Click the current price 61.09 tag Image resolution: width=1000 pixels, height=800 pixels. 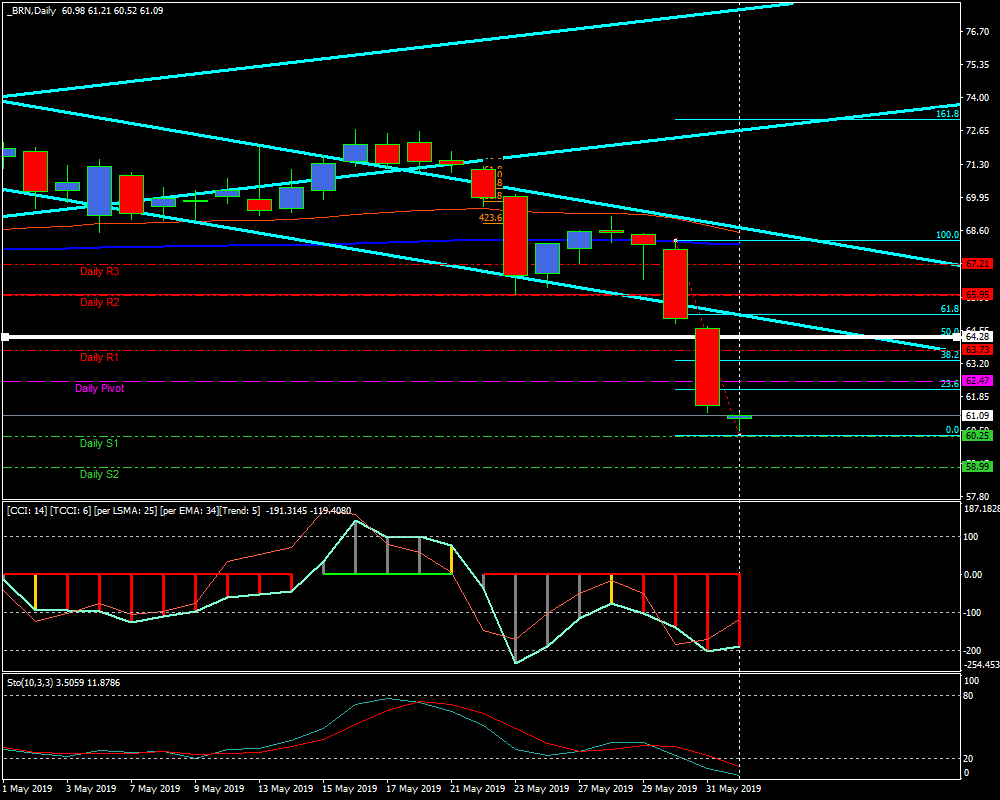976,416
